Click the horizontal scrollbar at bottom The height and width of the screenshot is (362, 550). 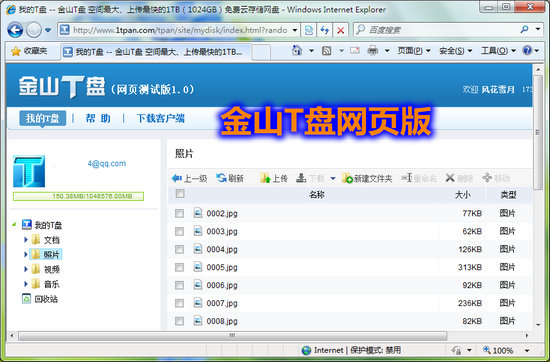point(233,336)
